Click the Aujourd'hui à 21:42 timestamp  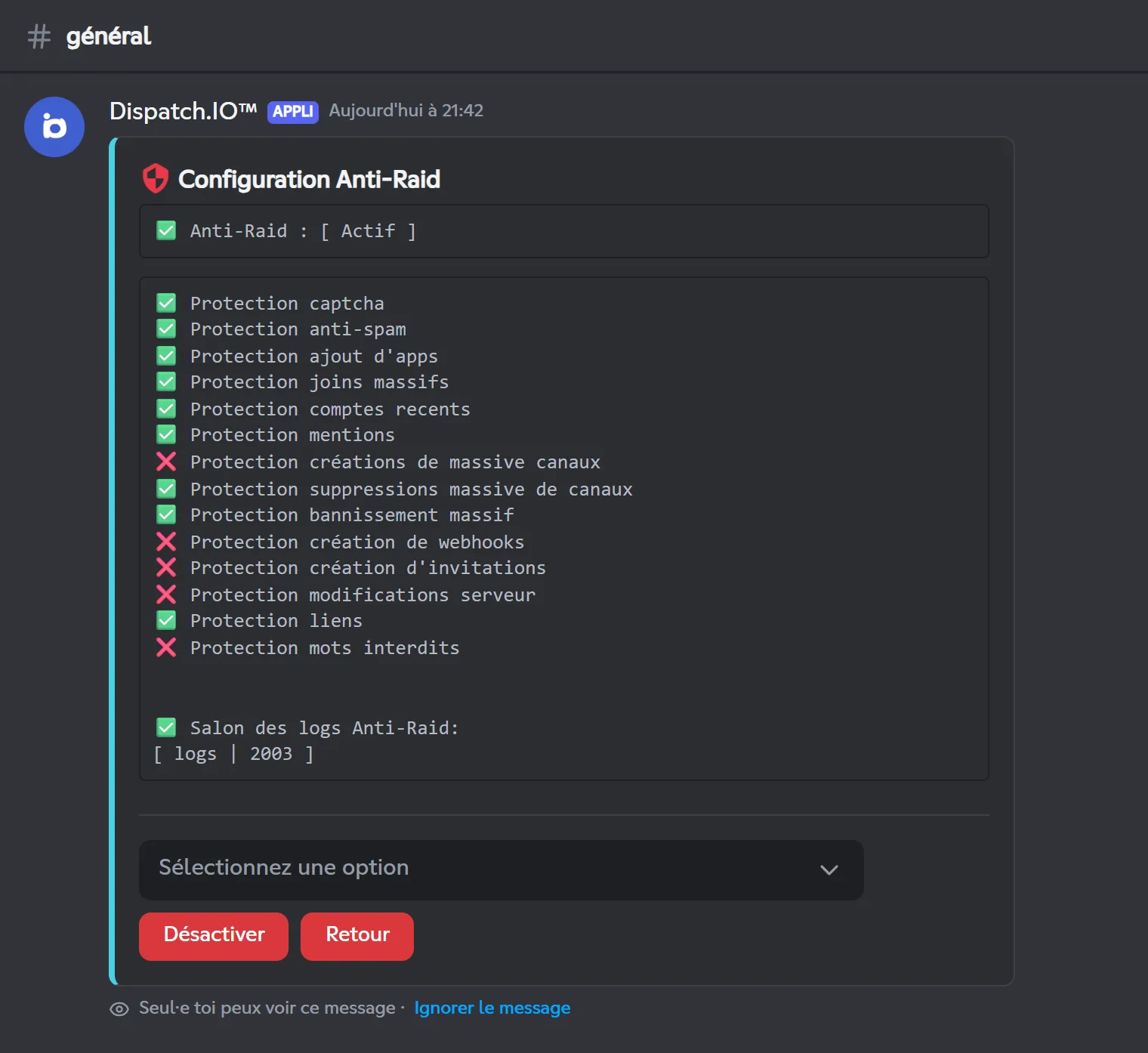(x=406, y=111)
